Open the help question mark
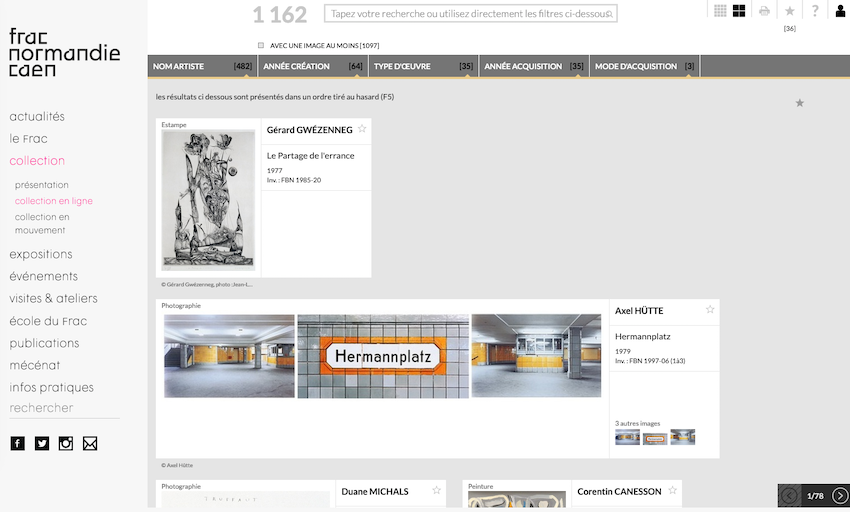The height and width of the screenshot is (512, 850). click(815, 11)
